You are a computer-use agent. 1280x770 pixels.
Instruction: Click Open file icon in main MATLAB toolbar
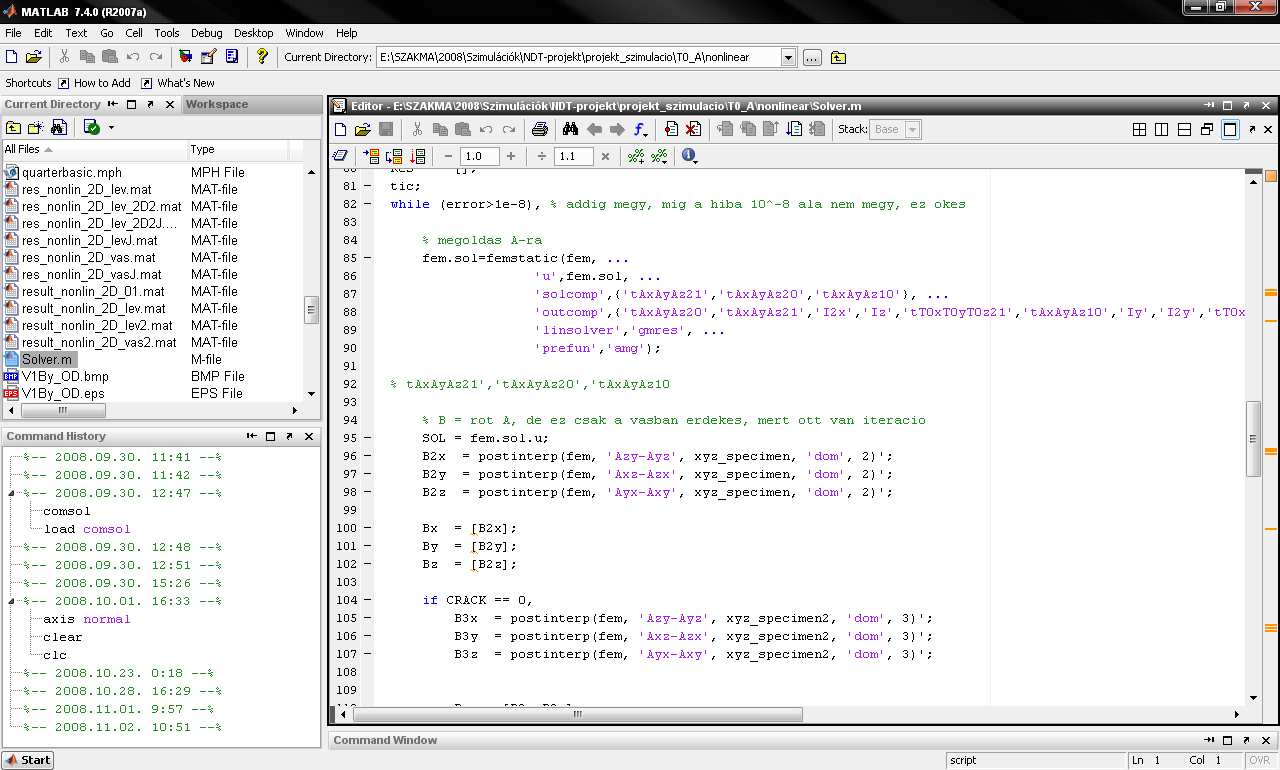point(34,57)
